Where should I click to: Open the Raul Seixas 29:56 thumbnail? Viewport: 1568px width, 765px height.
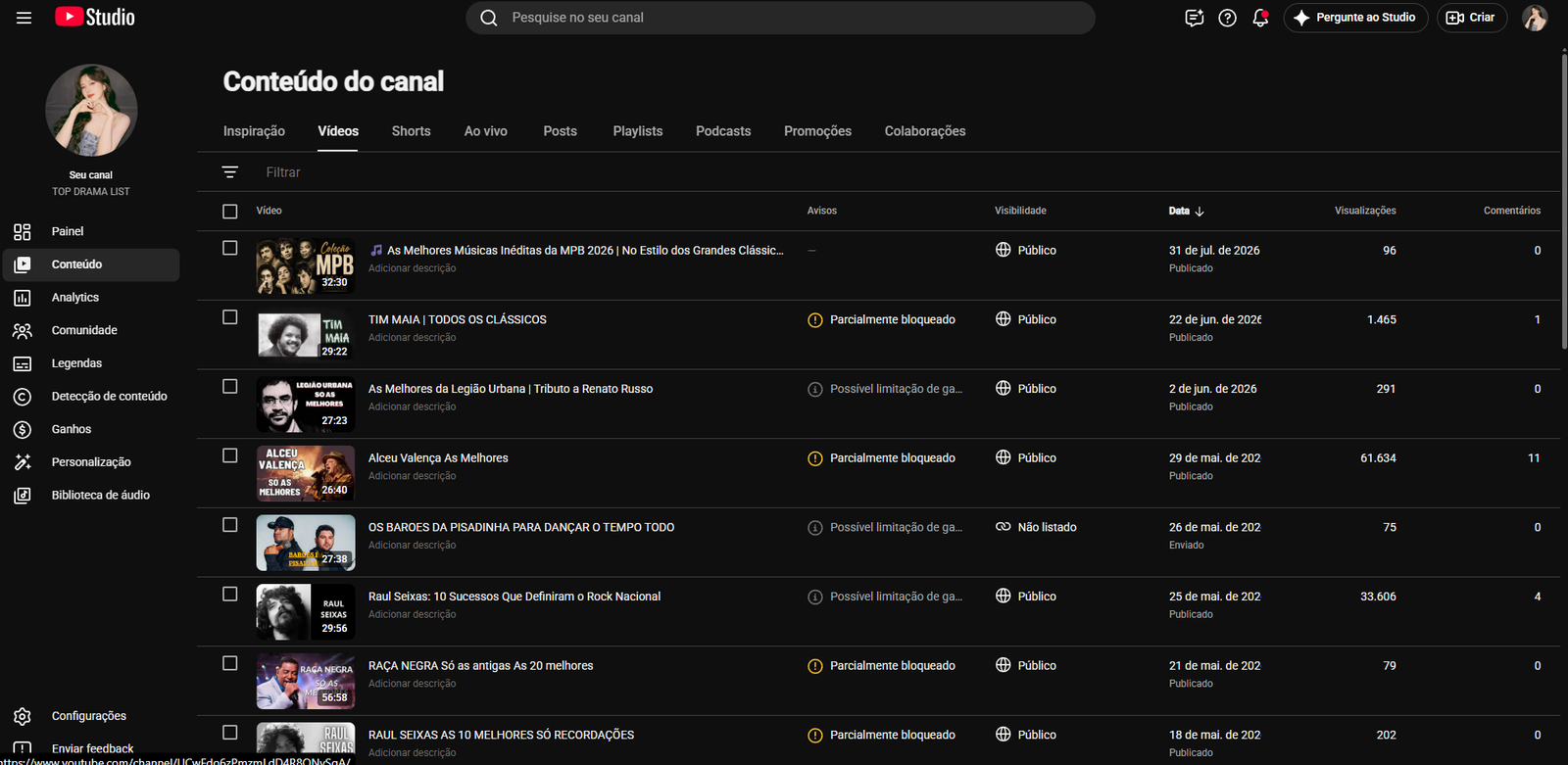click(306, 612)
